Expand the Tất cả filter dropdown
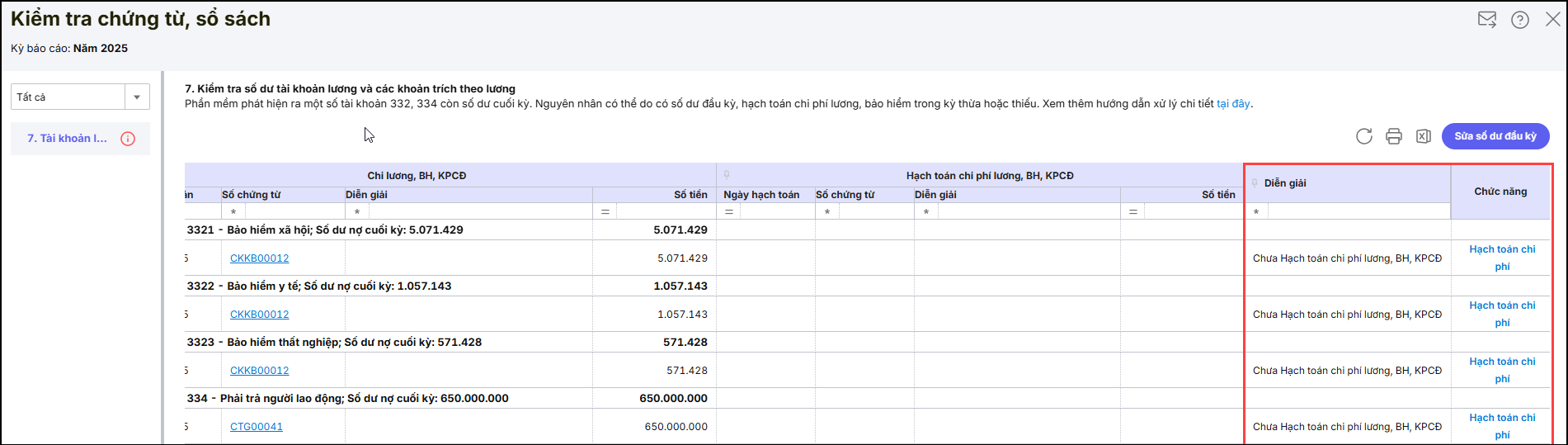This screenshot has width=1568, height=445. (137, 97)
